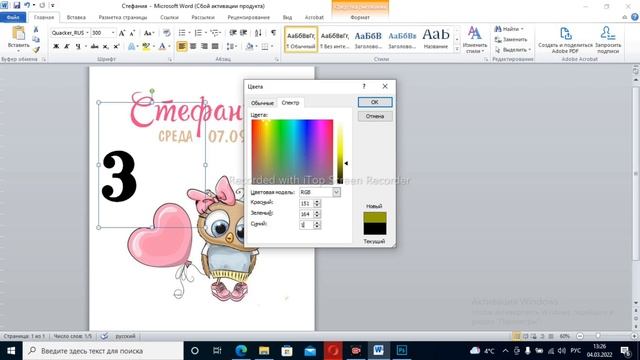Click the Save icon in quick access toolbar
640x360 pixels.
click(17, 5)
